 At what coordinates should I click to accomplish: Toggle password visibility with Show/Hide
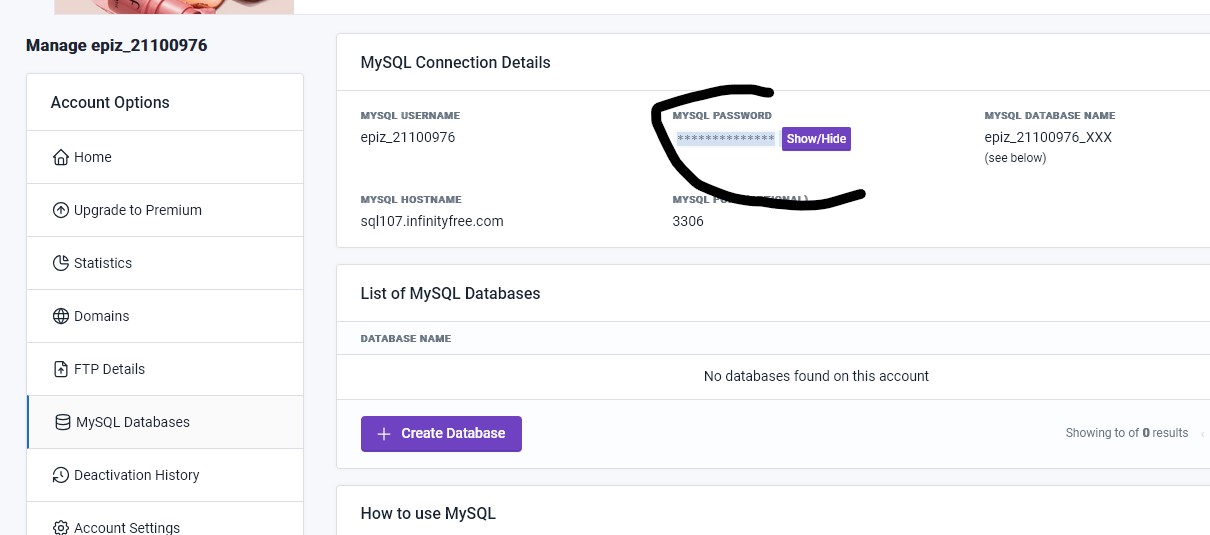(x=816, y=139)
